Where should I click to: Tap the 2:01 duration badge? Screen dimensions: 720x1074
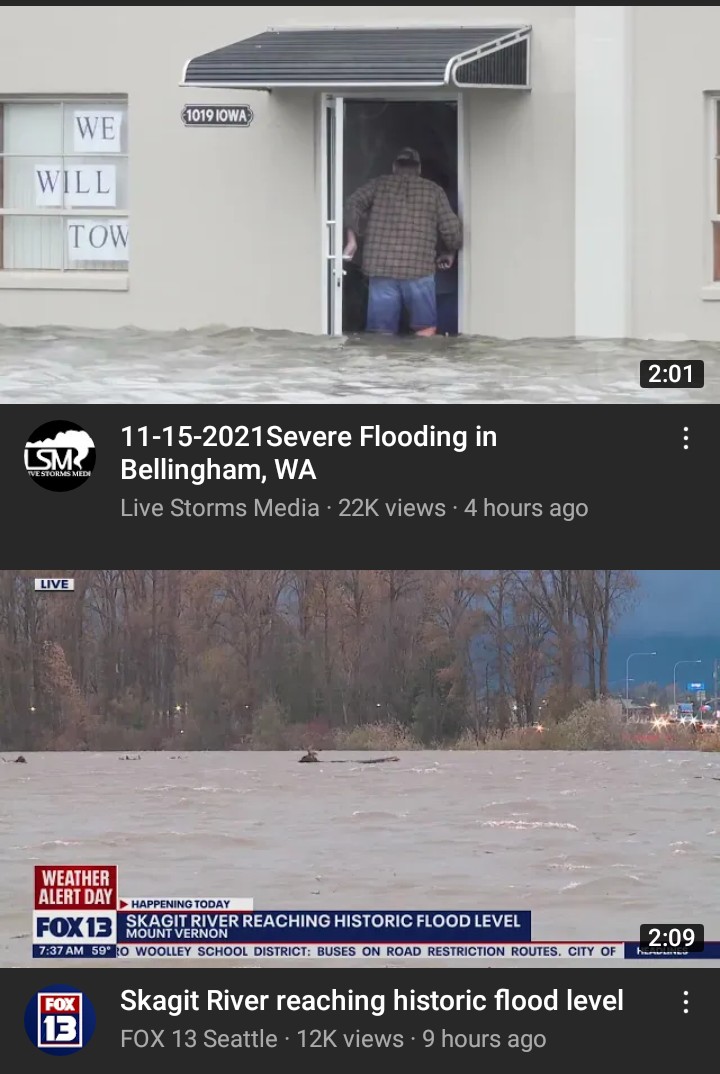click(x=671, y=374)
